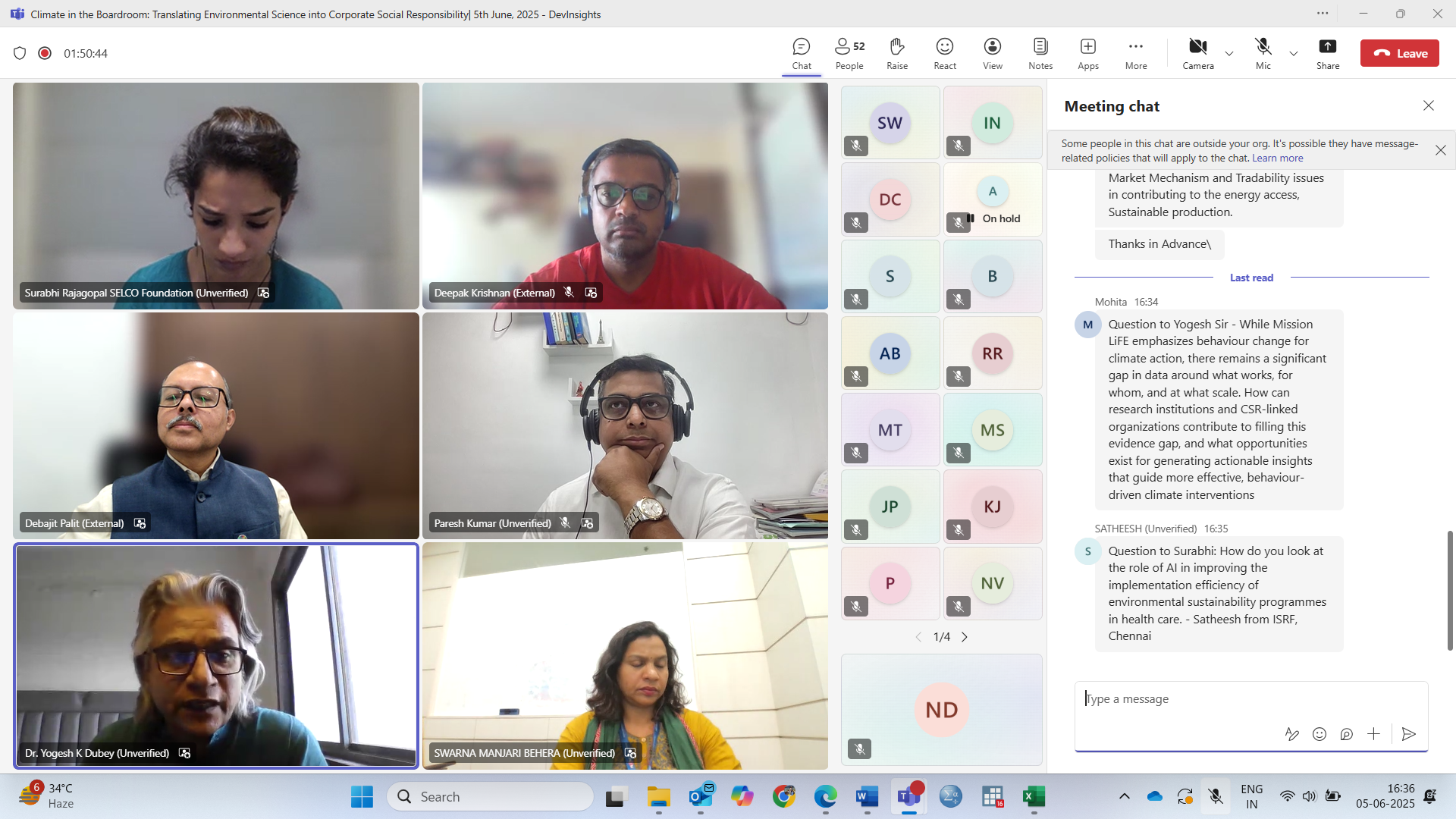Screen dimensions: 1456x819
Task: Open Windows Start menu
Action: tap(362, 796)
